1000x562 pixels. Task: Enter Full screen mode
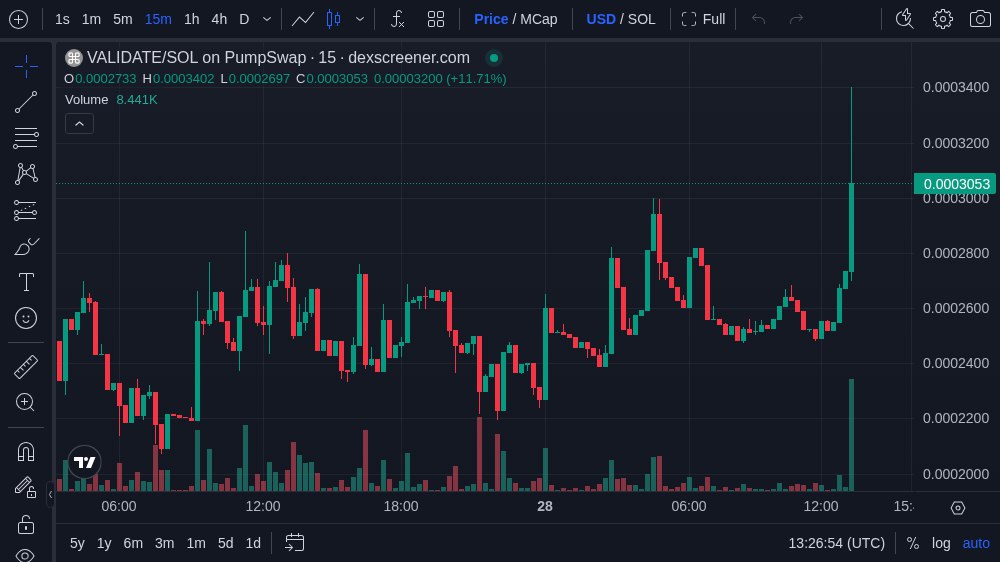[703, 19]
